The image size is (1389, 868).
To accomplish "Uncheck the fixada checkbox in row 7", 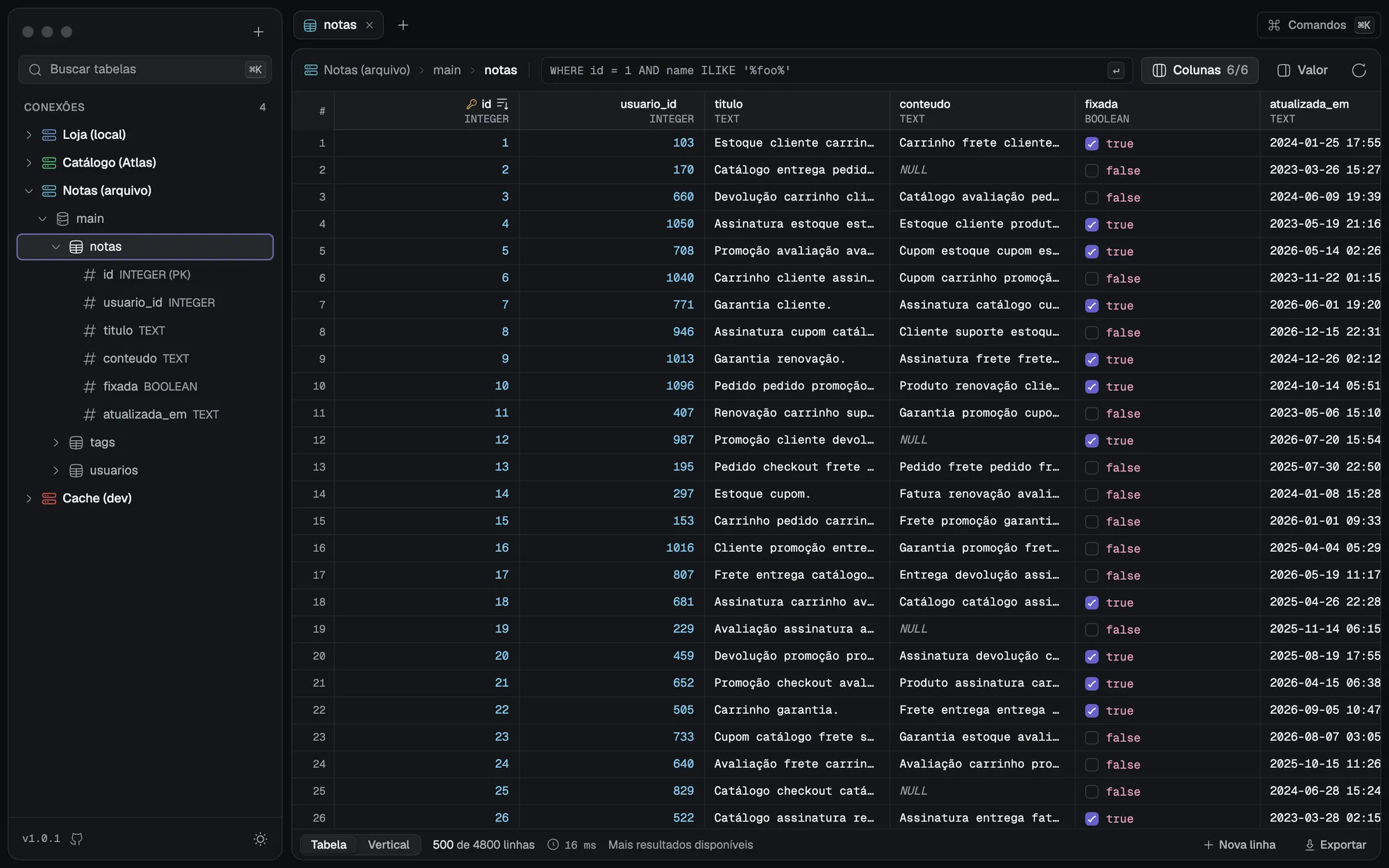I will pyautogui.click(x=1092, y=306).
